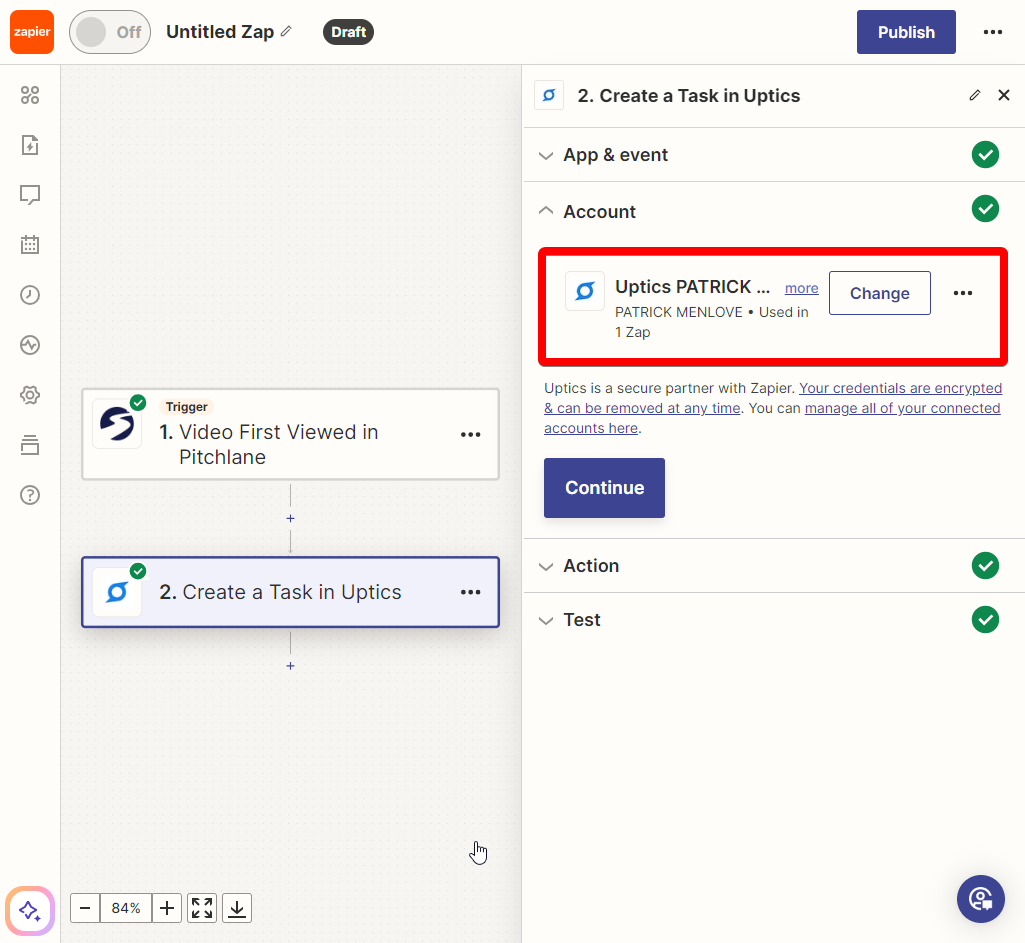Expand the App & event section
This screenshot has width=1025, height=943.
[774, 155]
